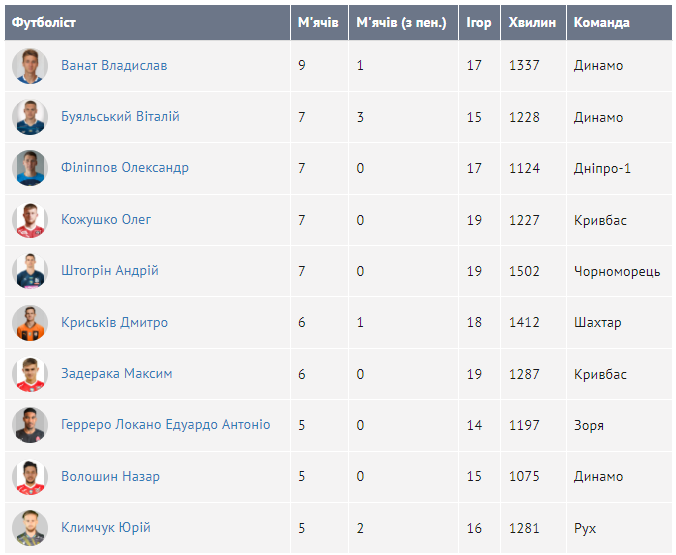Open Задерака Максим's avatar photo
The width and height of the screenshot is (676, 555).
30,374
